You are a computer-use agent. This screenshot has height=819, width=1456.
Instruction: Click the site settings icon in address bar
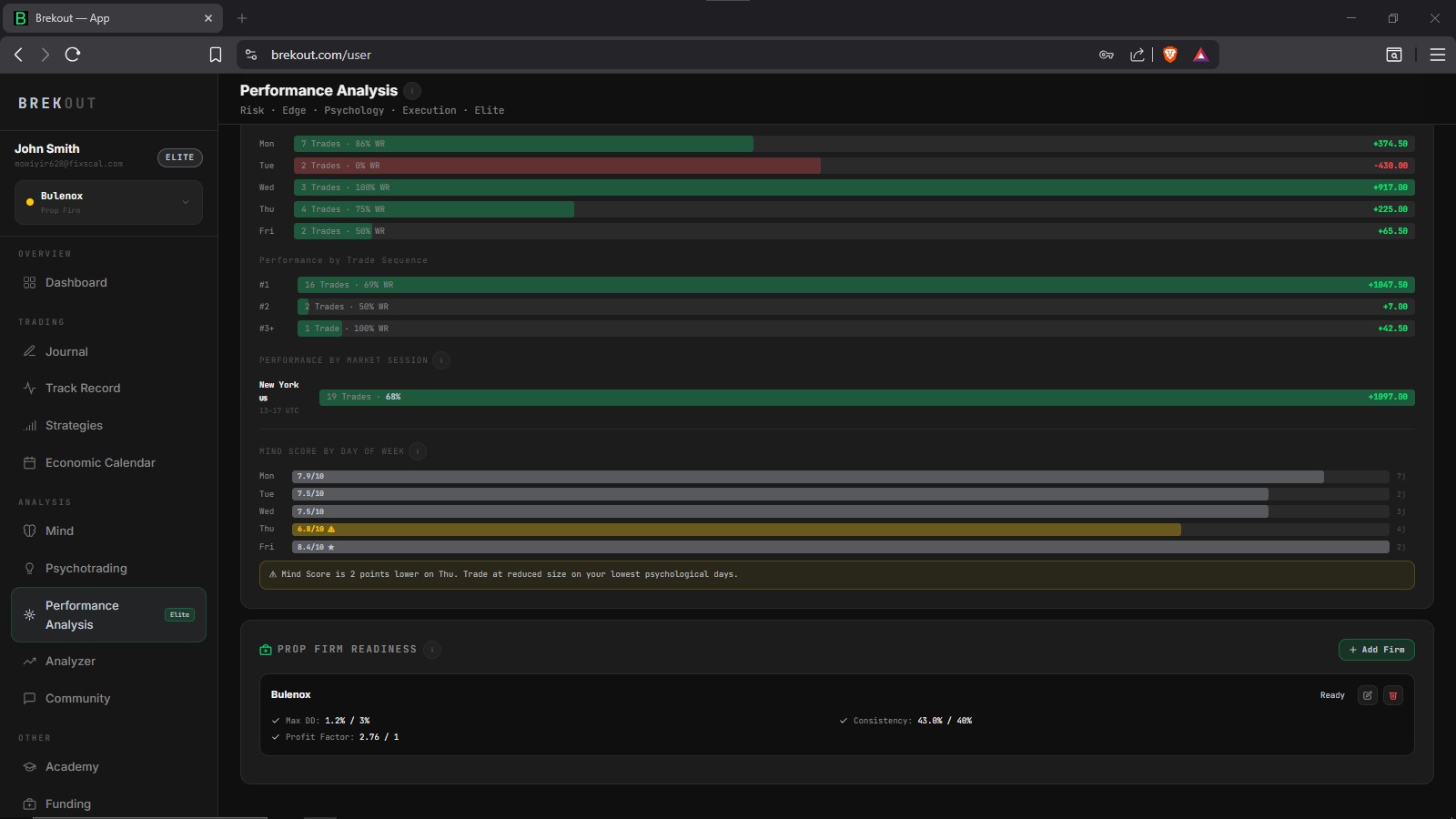pyautogui.click(x=251, y=55)
